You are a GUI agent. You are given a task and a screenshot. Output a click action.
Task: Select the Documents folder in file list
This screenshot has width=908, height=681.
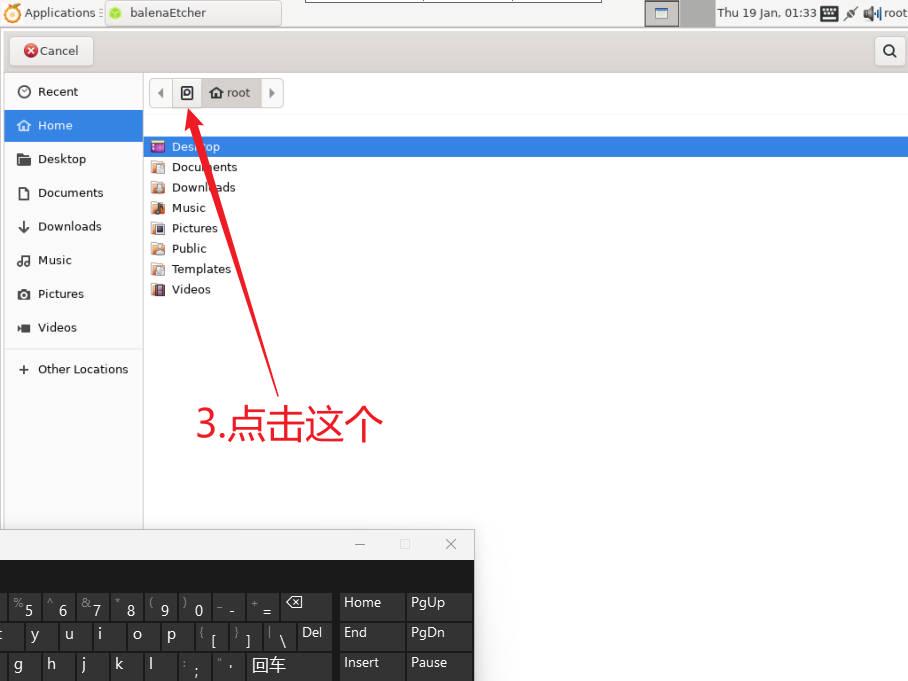(x=525, y=167)
